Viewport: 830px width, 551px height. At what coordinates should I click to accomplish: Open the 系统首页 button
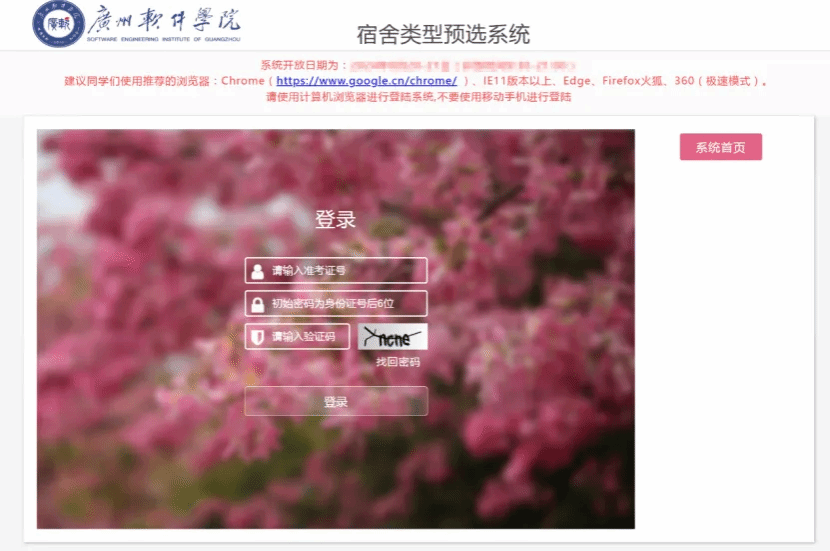coord(720,147)
